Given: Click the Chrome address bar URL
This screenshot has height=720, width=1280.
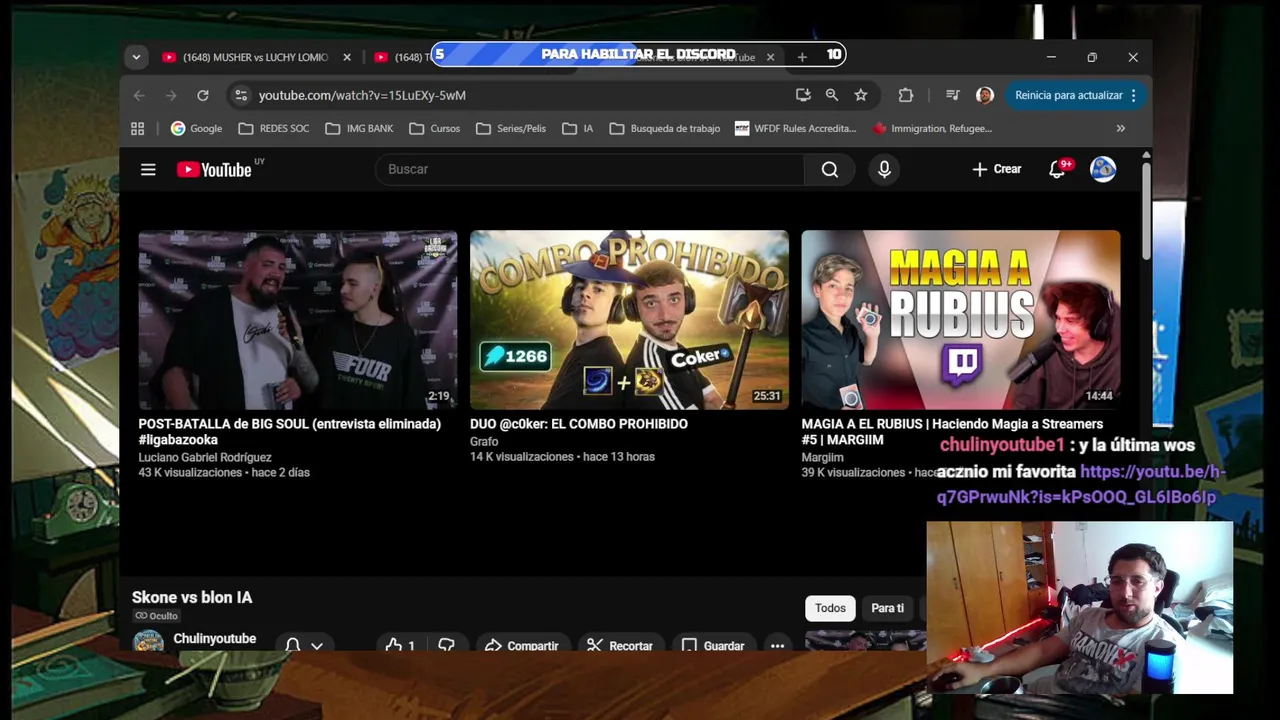Looking at the screenshot, I should [x=362, y=95].
